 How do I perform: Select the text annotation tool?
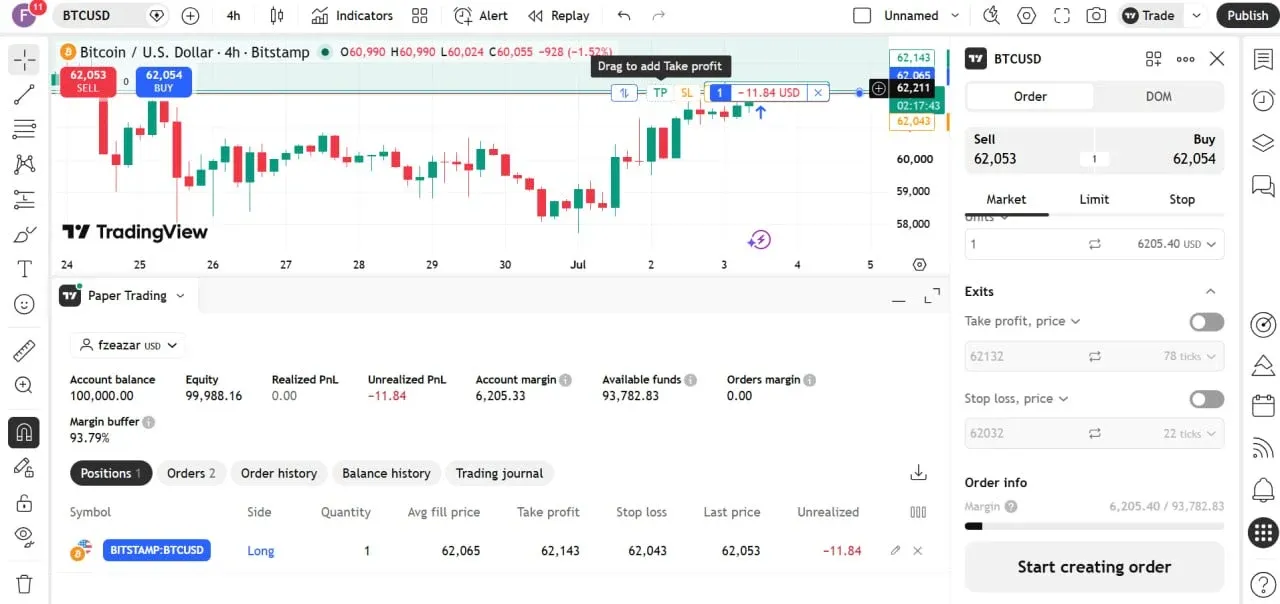(x=24, y=270)
